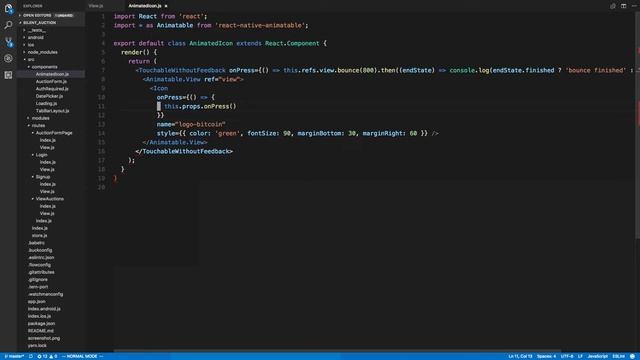Select the AnimatedIcon.js editor tab
The width and height of the screenshot is (640, 360).
pos(145,6)
